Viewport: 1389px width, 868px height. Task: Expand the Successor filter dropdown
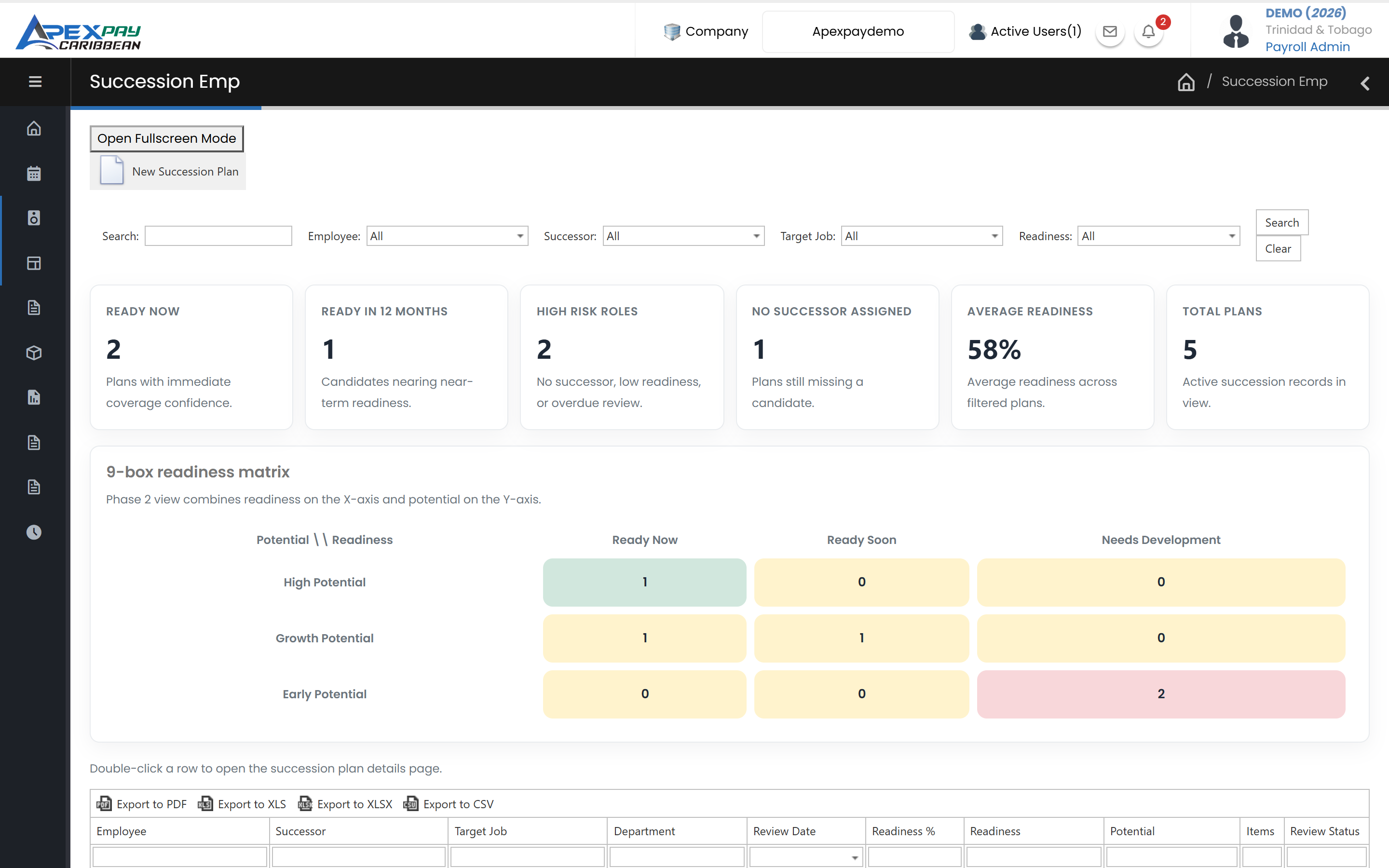[683, 236]
